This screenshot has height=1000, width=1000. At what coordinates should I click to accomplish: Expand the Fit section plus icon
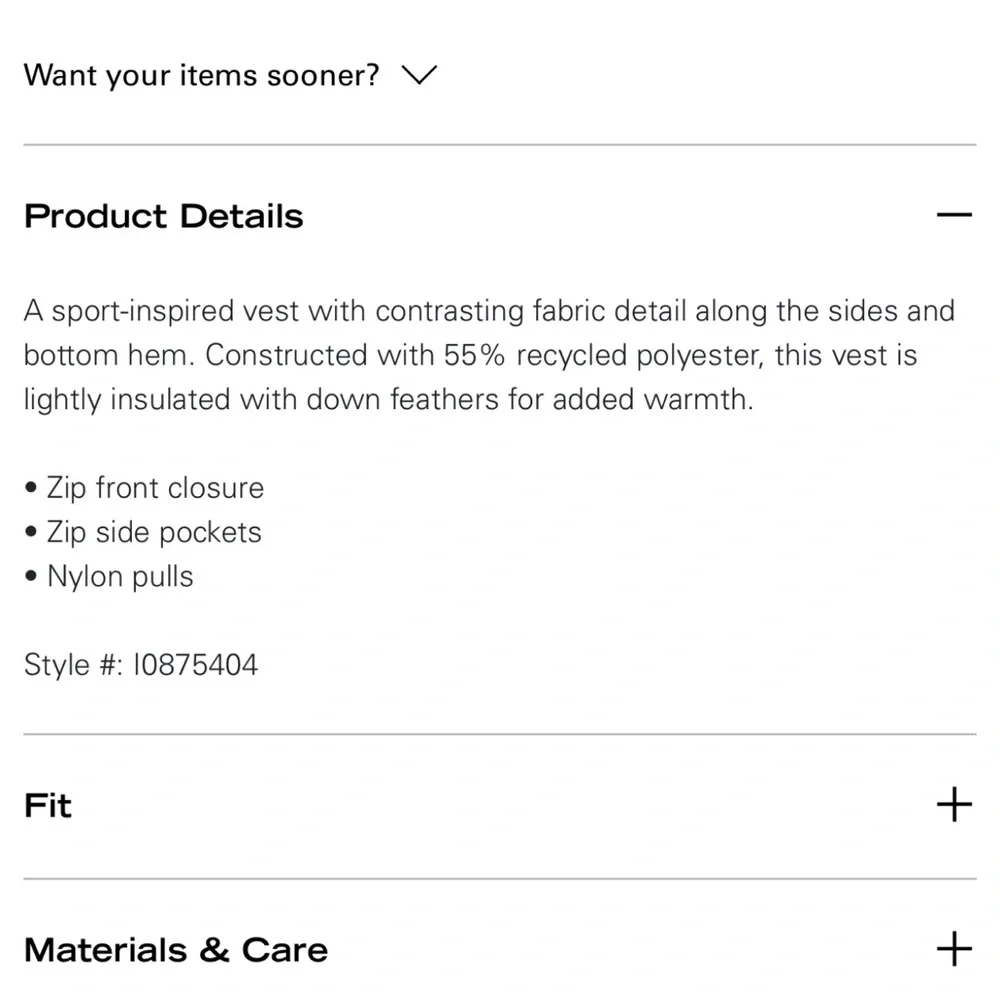click(x=954, y=804)
